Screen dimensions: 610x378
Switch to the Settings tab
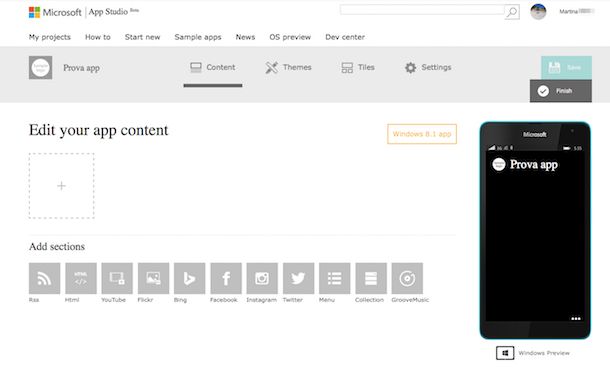pyautogui.click(x=428, y=67)
